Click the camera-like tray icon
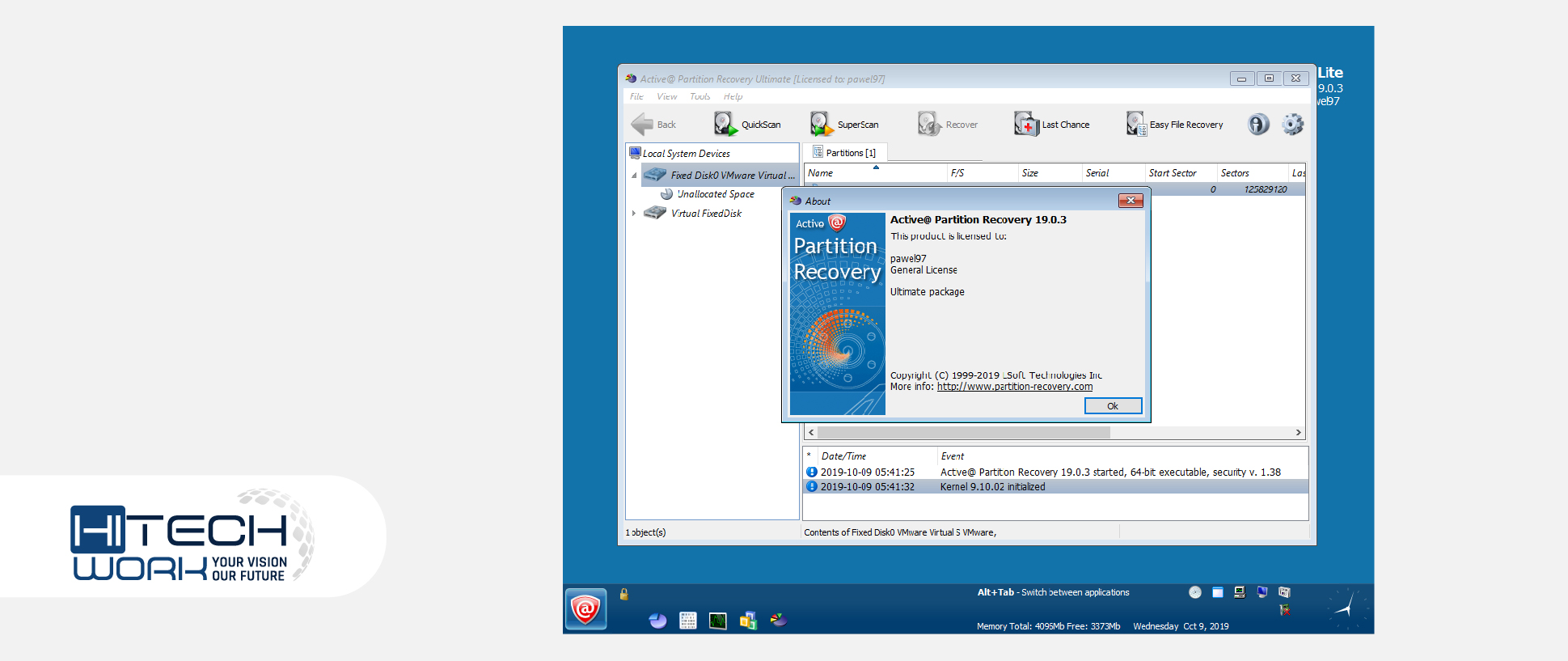 1284,592
